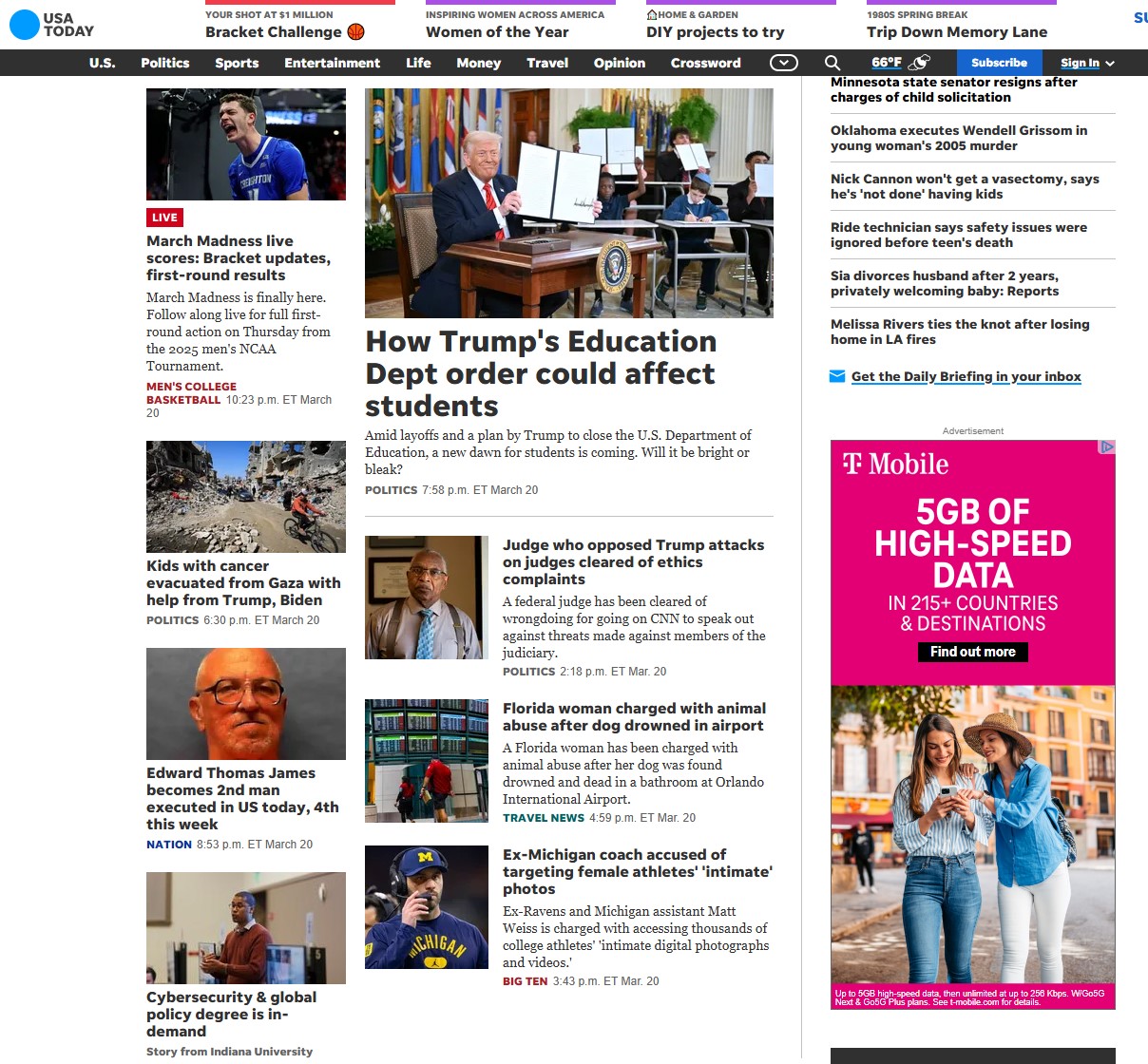1148x1064 pixels.
Task: Select the Entertainment section
Action: [x=333, y=63]
